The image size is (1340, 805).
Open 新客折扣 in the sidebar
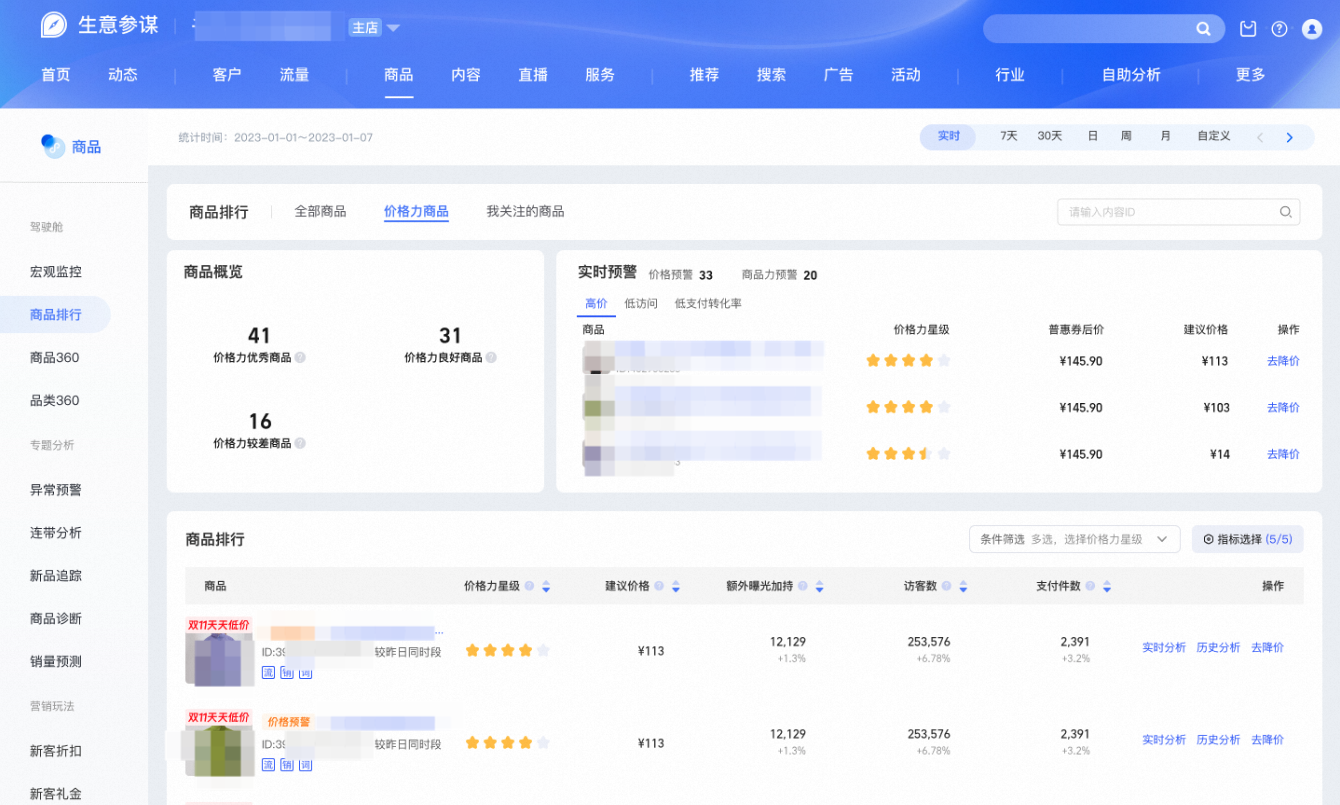point(56,750)
